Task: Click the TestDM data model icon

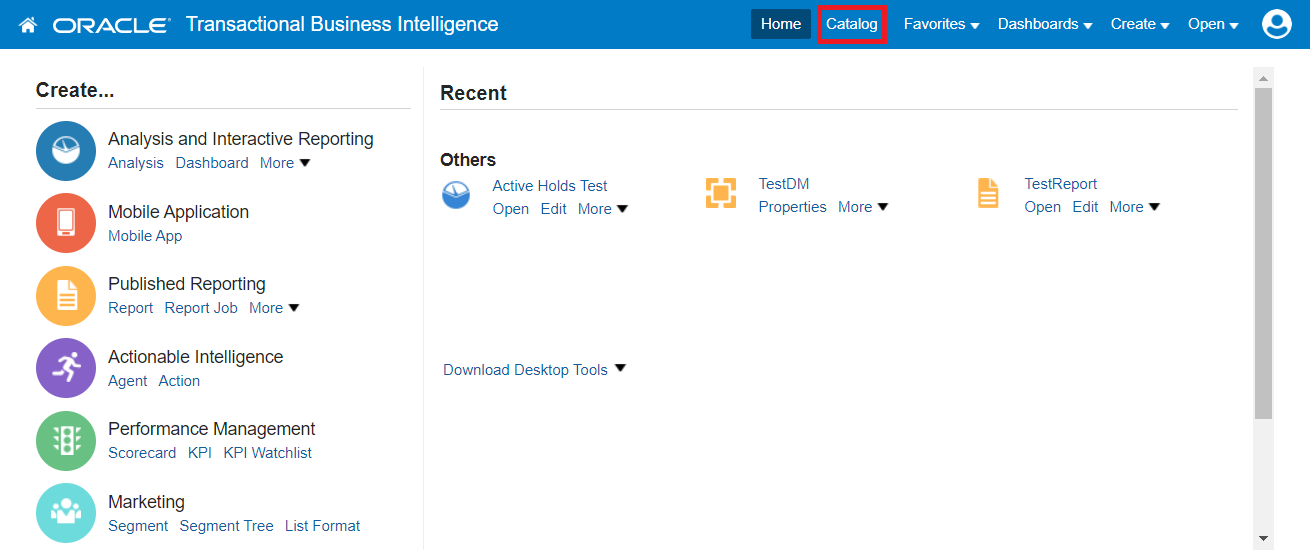Action: pyautogui.click(x=721, y=193)
